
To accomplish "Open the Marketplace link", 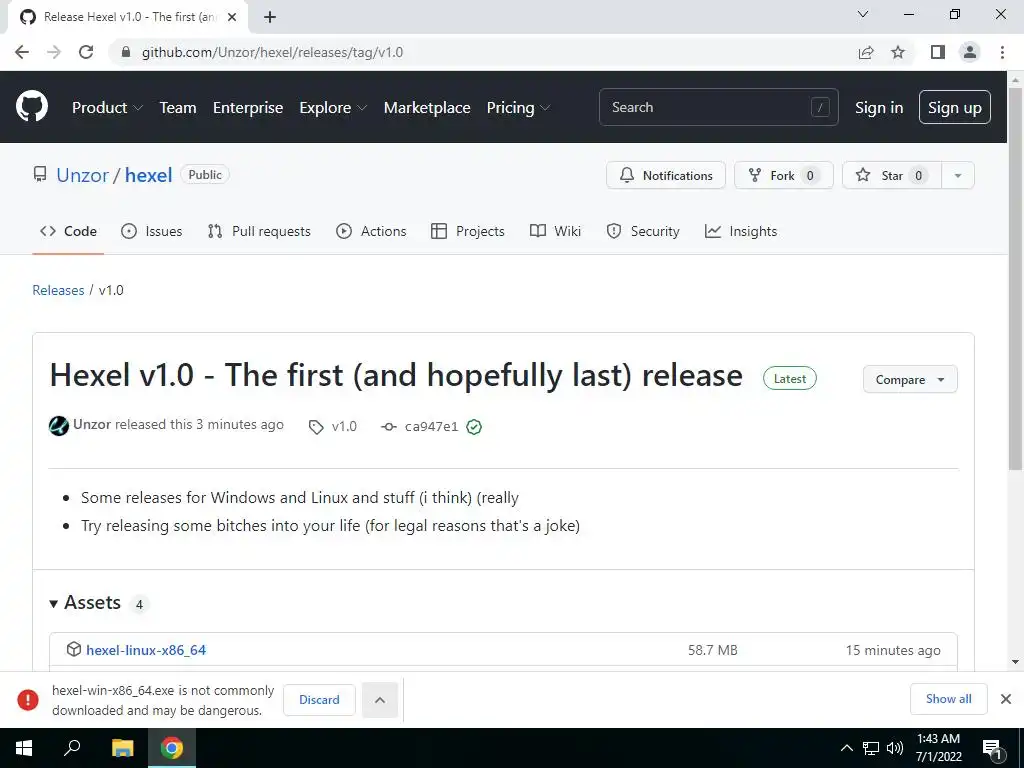I will (427, 107).
